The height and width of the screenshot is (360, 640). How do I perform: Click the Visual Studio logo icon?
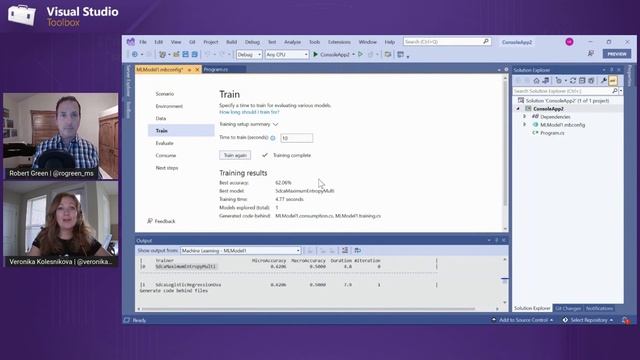click(131, 42)
